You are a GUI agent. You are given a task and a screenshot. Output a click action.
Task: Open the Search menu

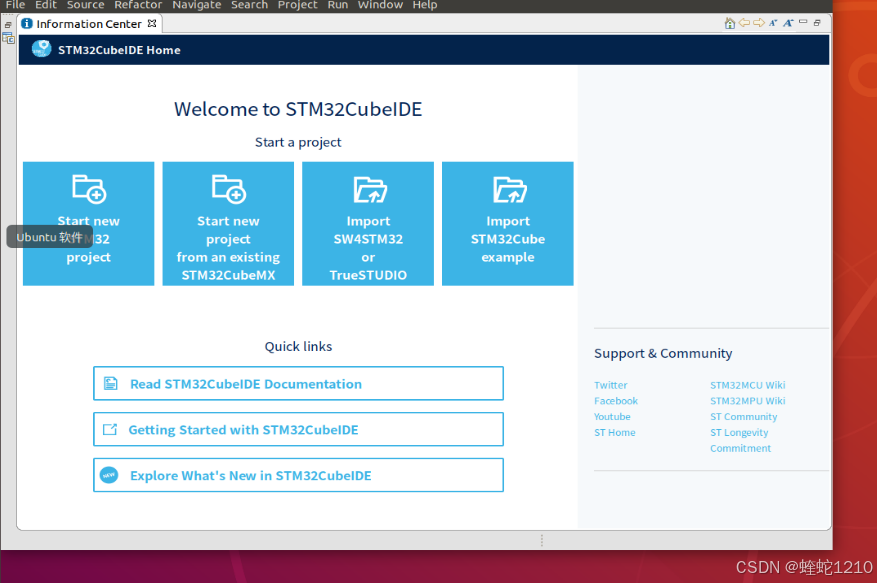point(249,5)
